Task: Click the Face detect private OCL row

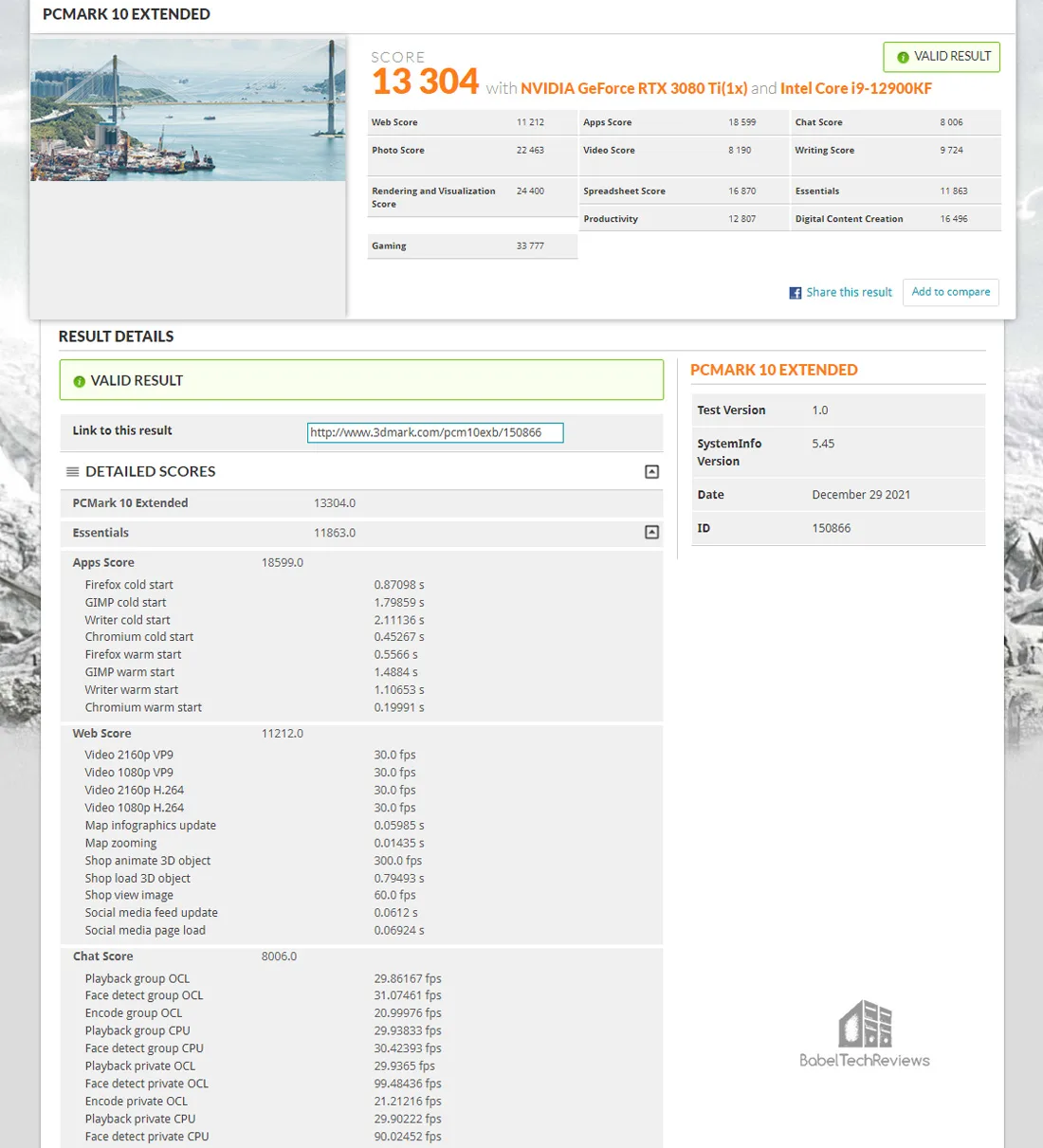Action: point(361,1084)
